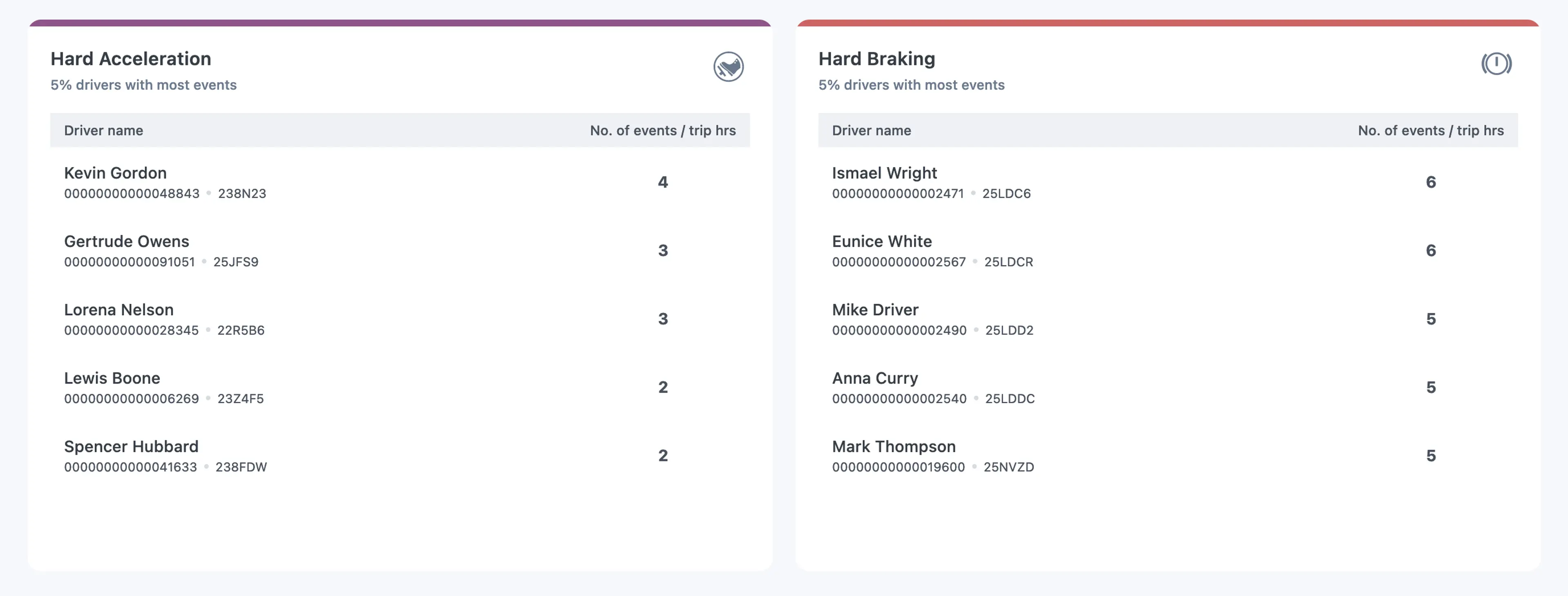Screen dimensions: 1568x596
Task: Click the Hard Acceleration pedal icon
Action: pos(728,66)
